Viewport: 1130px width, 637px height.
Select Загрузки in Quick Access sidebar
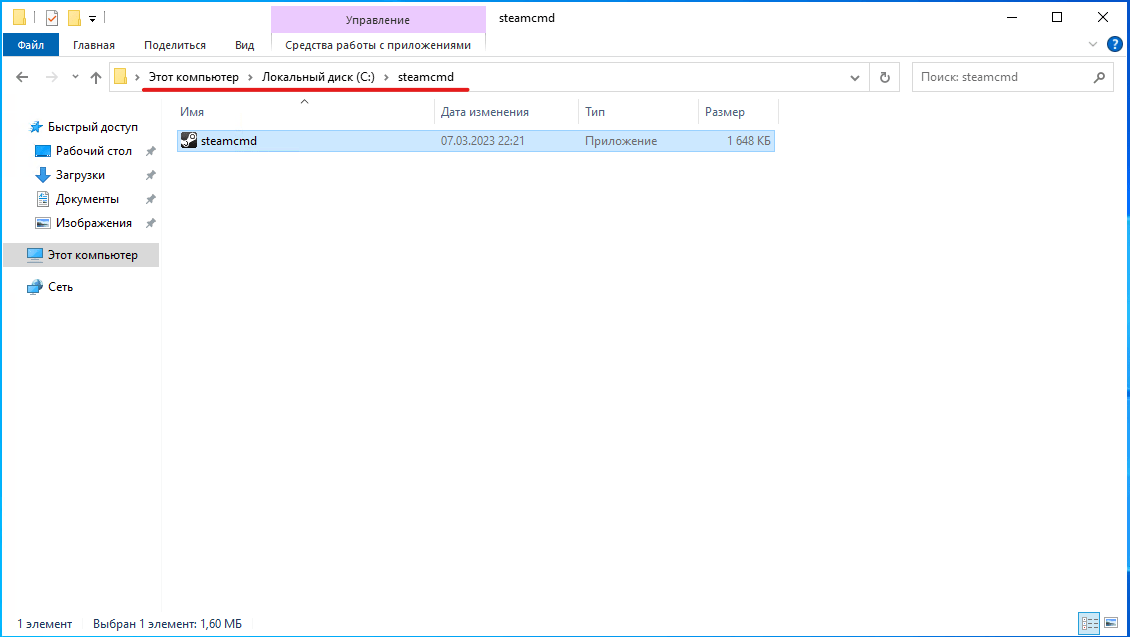tap(80, 175)
